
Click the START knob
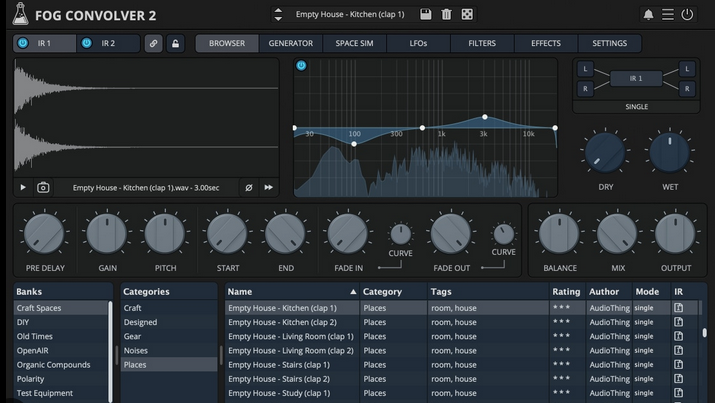[x=227, y=233]
